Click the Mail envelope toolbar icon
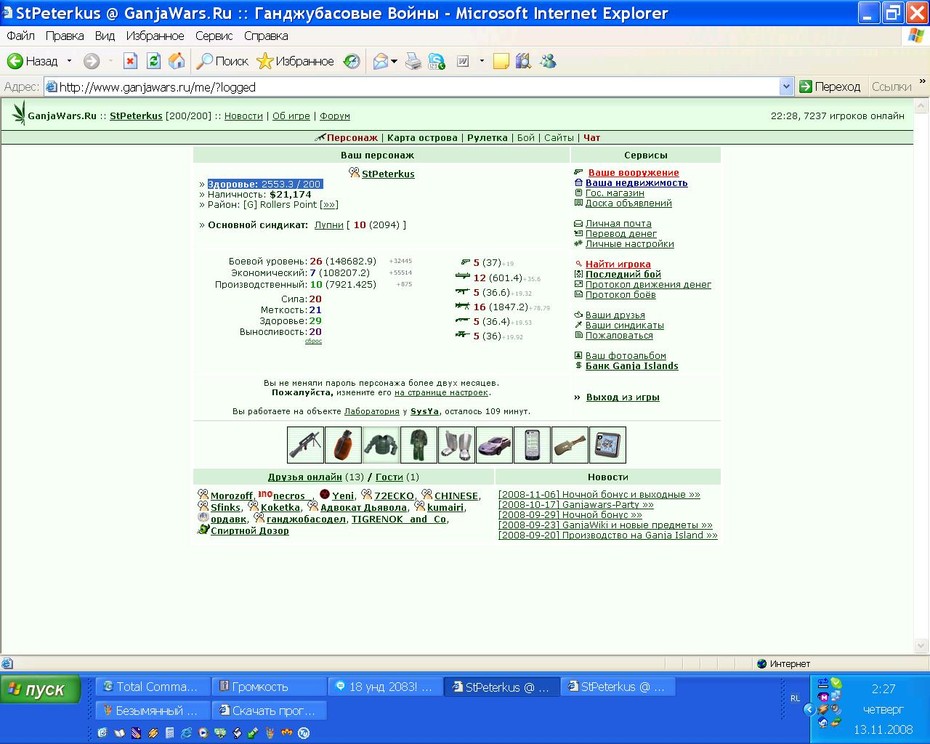Screen dimensions: 930x744 380,61
